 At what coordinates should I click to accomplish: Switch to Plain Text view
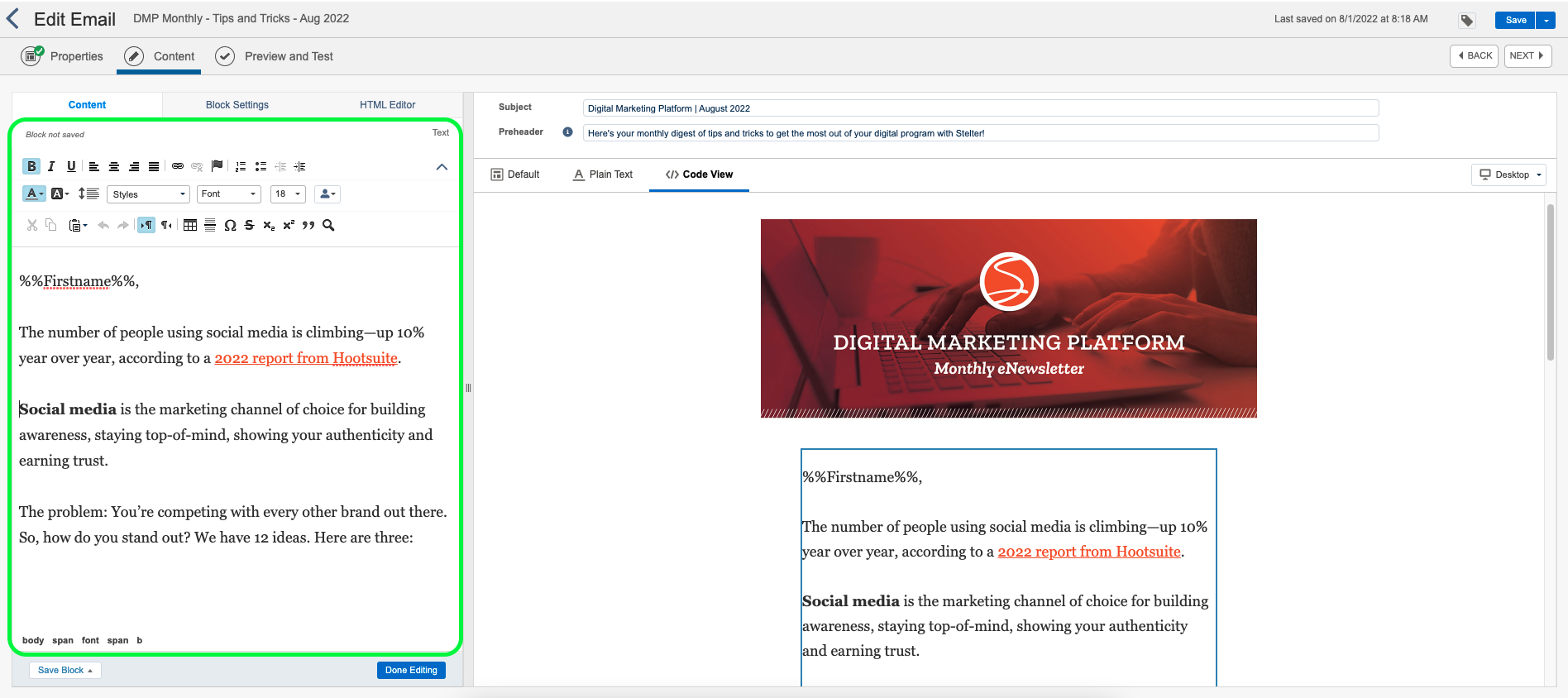click(603, 174)
